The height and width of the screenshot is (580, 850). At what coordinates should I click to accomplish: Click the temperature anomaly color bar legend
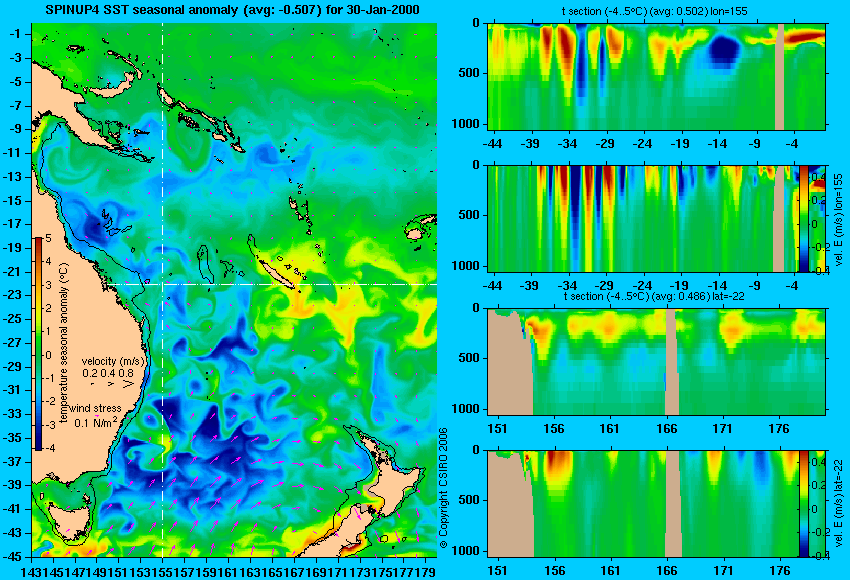click(x=39, y=344)
